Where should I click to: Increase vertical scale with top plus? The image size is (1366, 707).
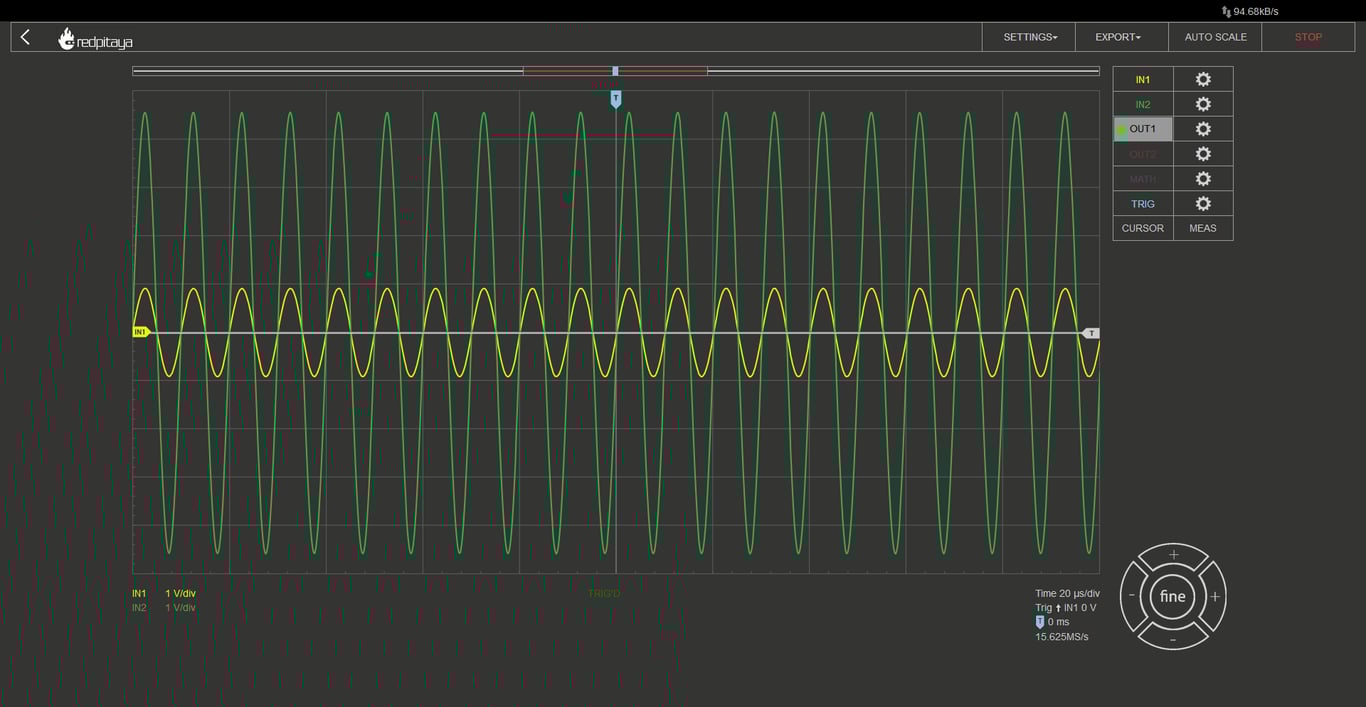pyautogui.click(x=1173, y=556)
